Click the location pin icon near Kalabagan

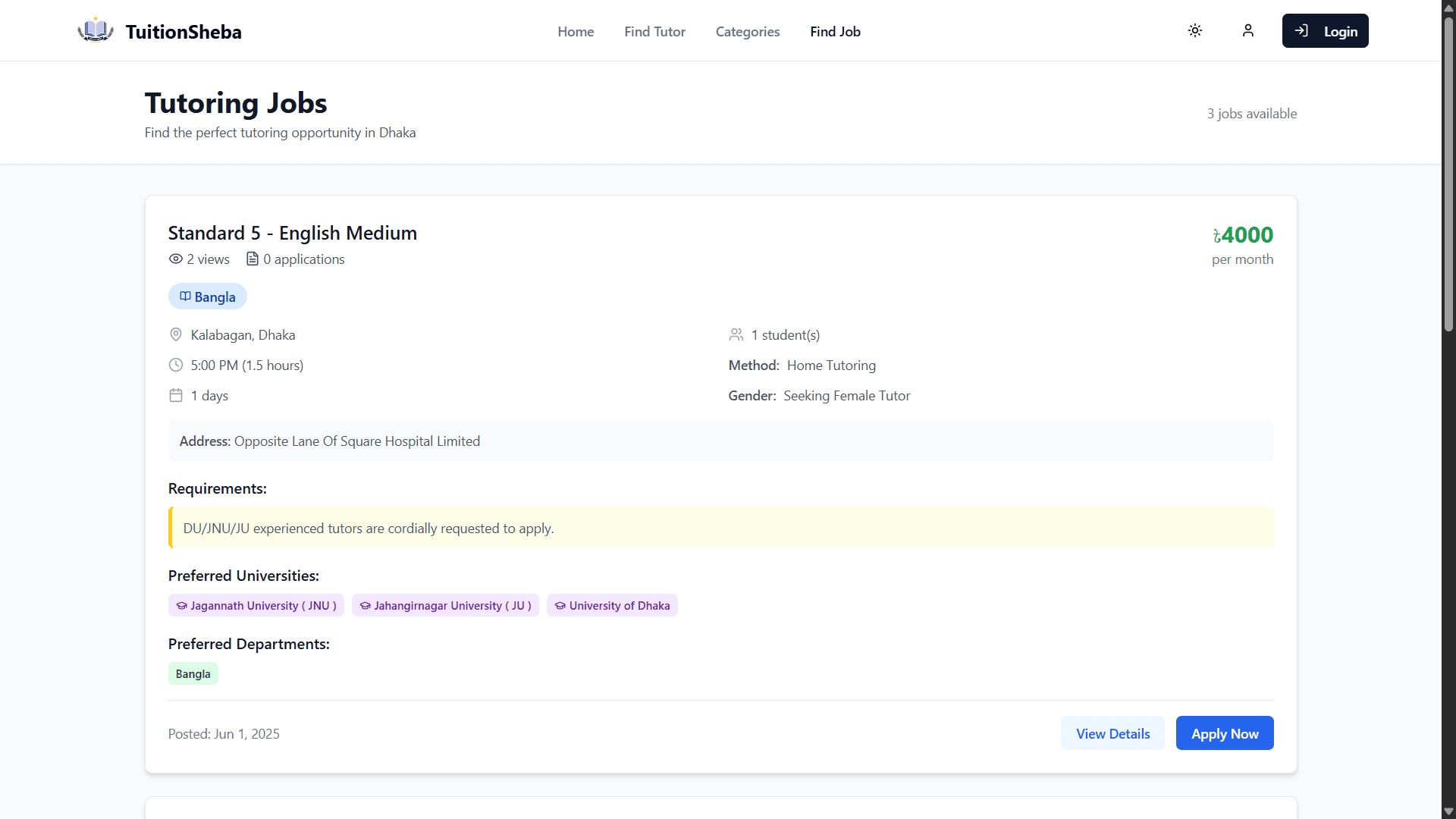pyautogui.click(x=176, y=335)
